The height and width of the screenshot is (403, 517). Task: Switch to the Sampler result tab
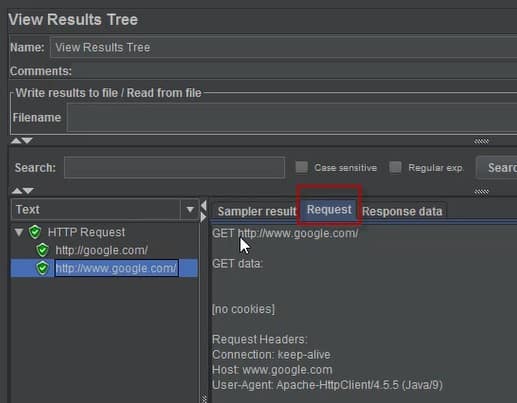click(256, 211)
